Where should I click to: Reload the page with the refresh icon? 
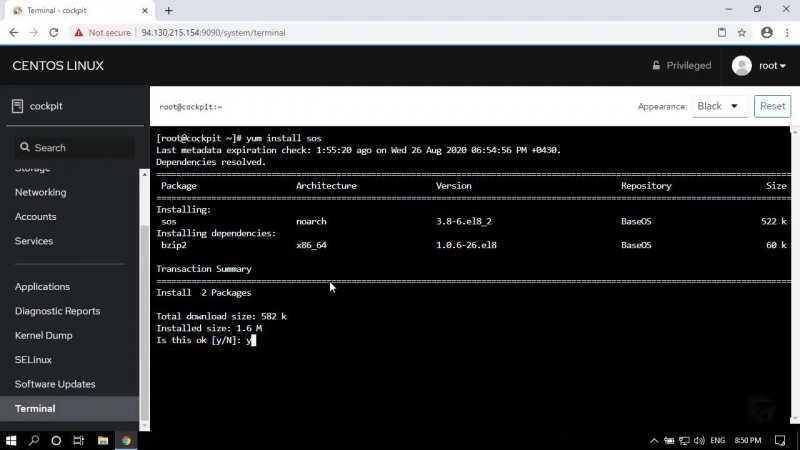pos(55,32)
